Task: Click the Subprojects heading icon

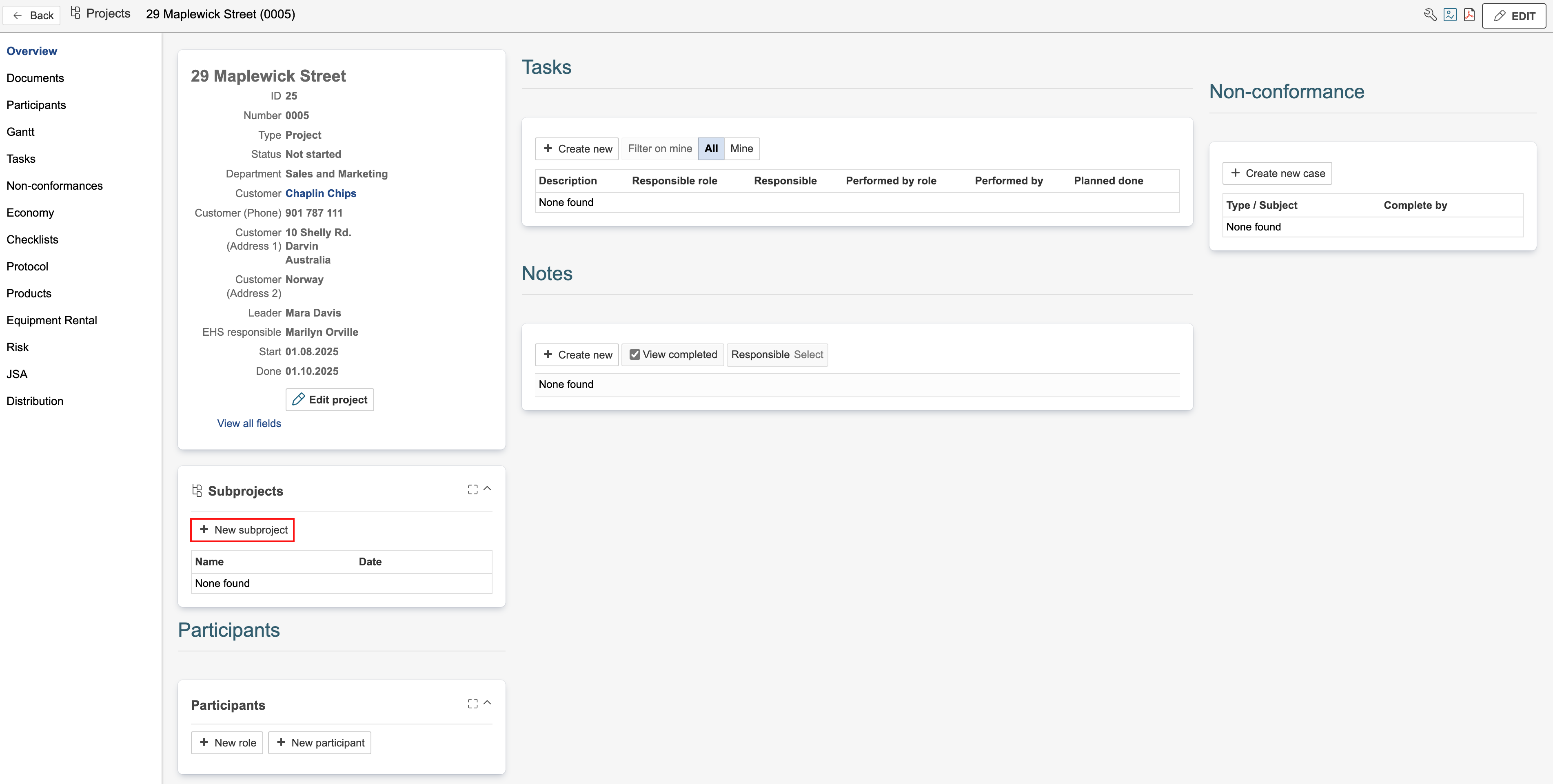Action: pos(197,491)
